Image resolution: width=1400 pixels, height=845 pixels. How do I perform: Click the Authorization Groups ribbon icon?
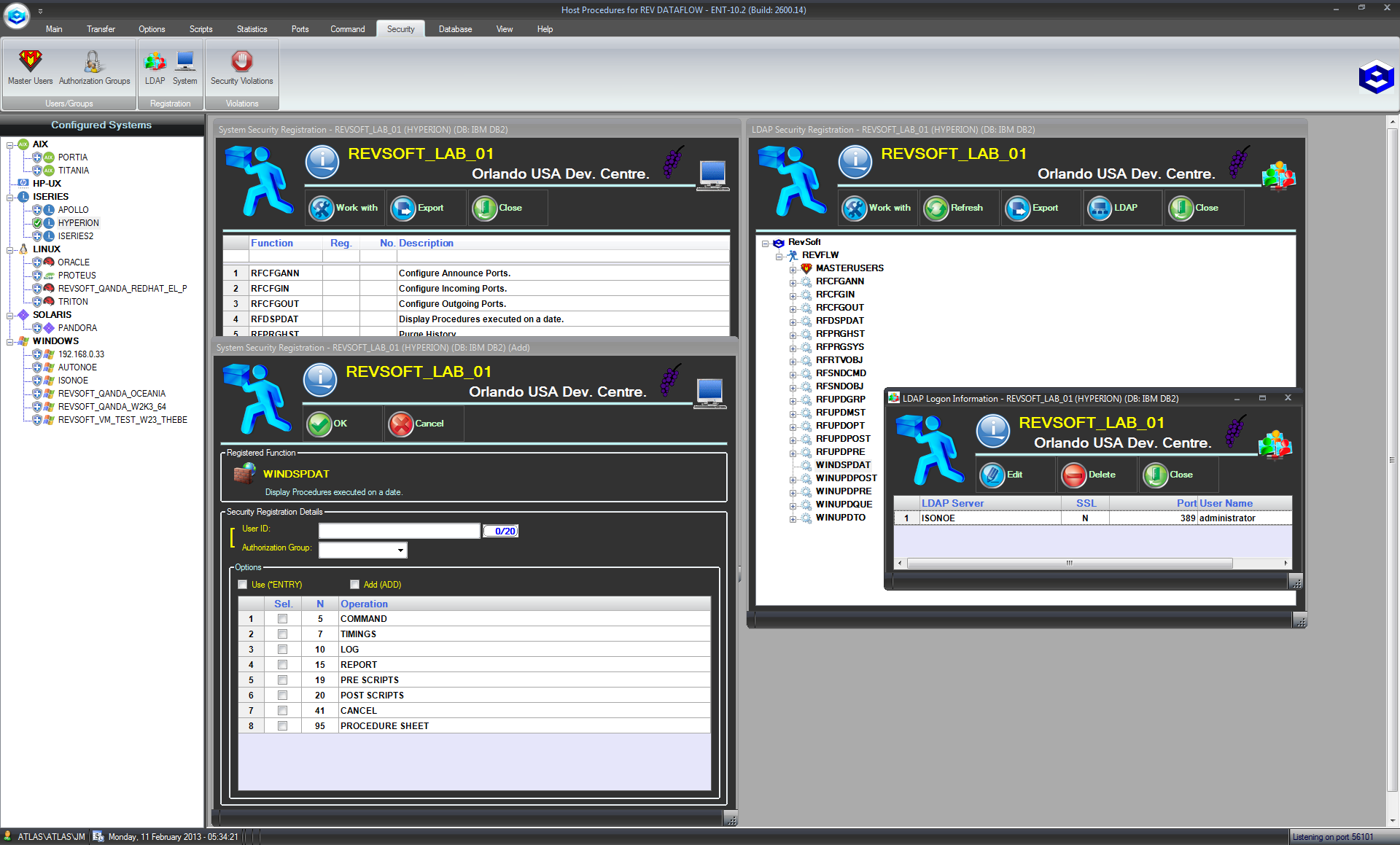point(94,63)
